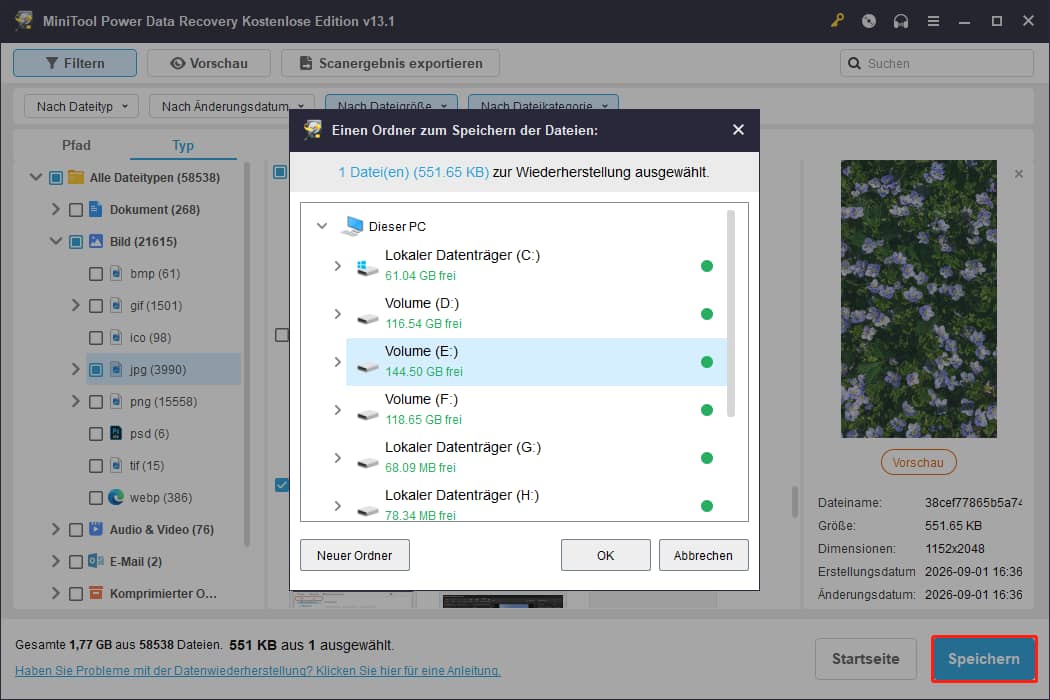The image size is (1050, 700).
Task: Click the Volume (D:) drive icon
Action: click(367, 318)
